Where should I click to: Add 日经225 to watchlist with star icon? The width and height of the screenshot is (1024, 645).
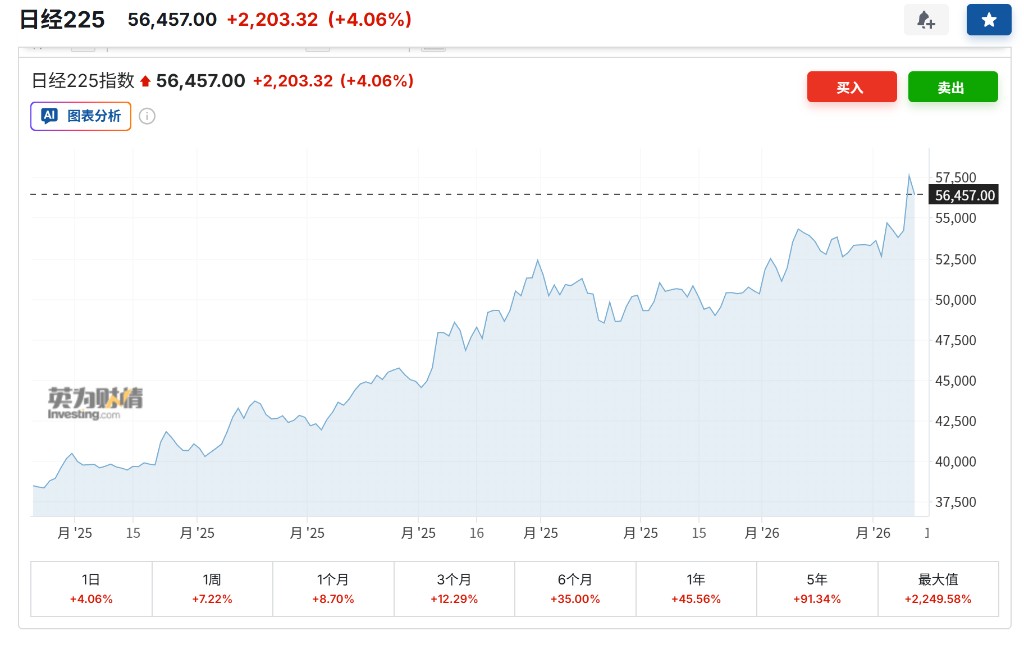[988, 20]
